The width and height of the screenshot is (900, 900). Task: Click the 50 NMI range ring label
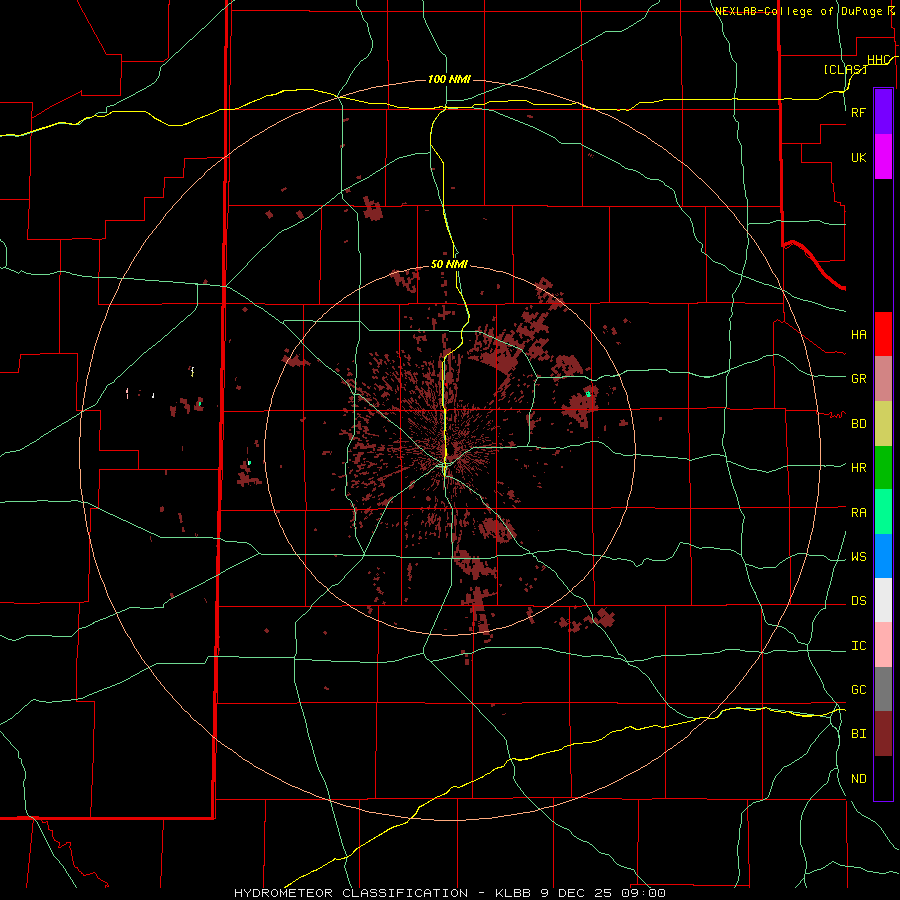click(449, 264)
